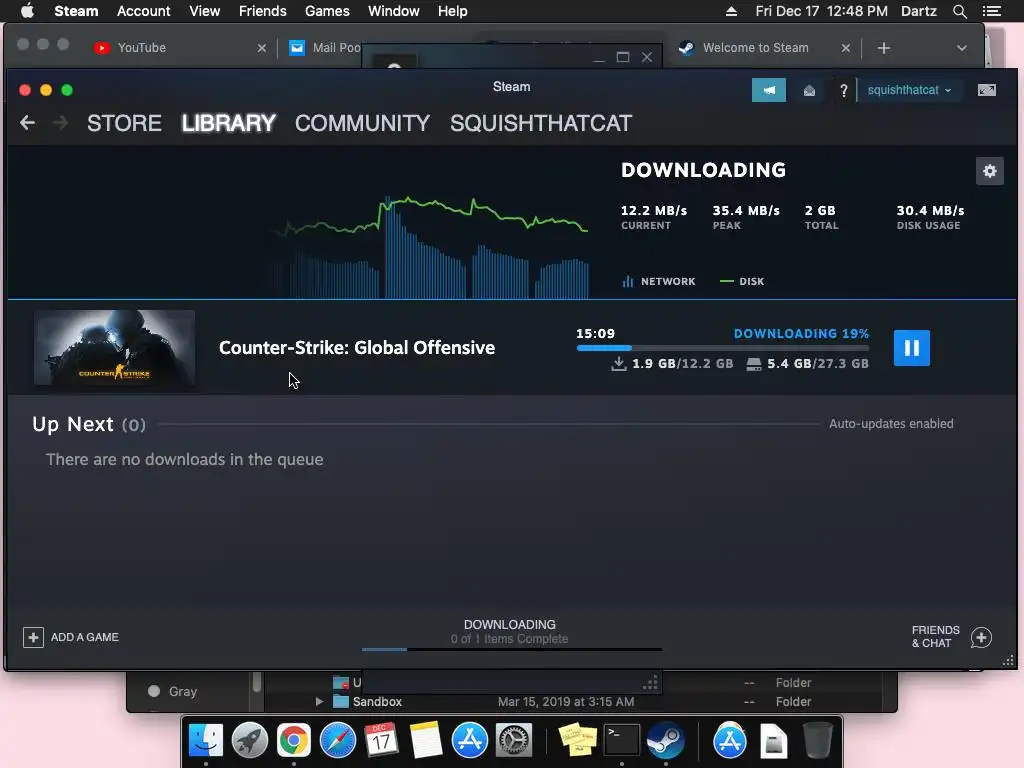Open Finder from the Dock
This screenshot has height=768, width=1024.
(206, 741)
